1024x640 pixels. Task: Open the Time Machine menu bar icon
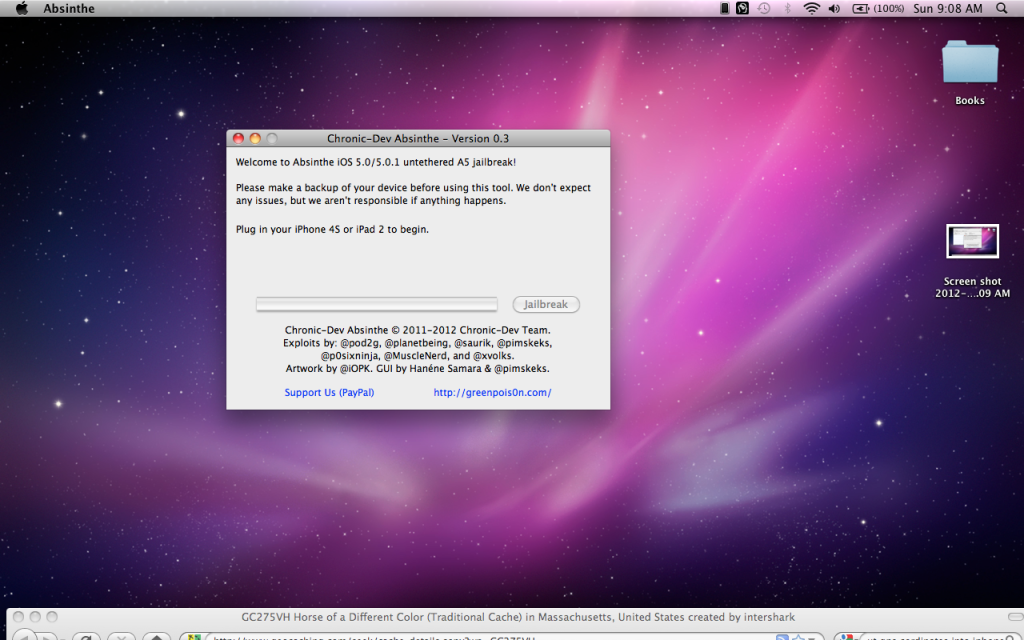pos(764,8)
